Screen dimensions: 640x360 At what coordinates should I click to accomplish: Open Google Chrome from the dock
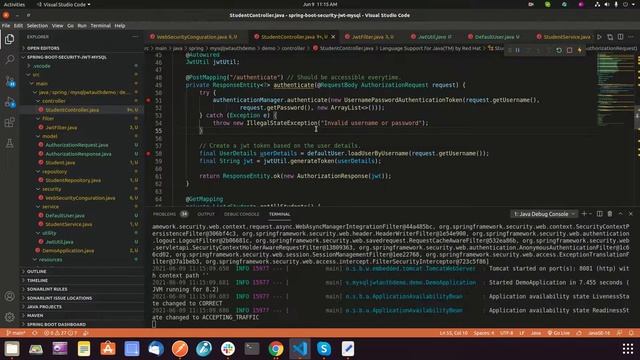276,349
